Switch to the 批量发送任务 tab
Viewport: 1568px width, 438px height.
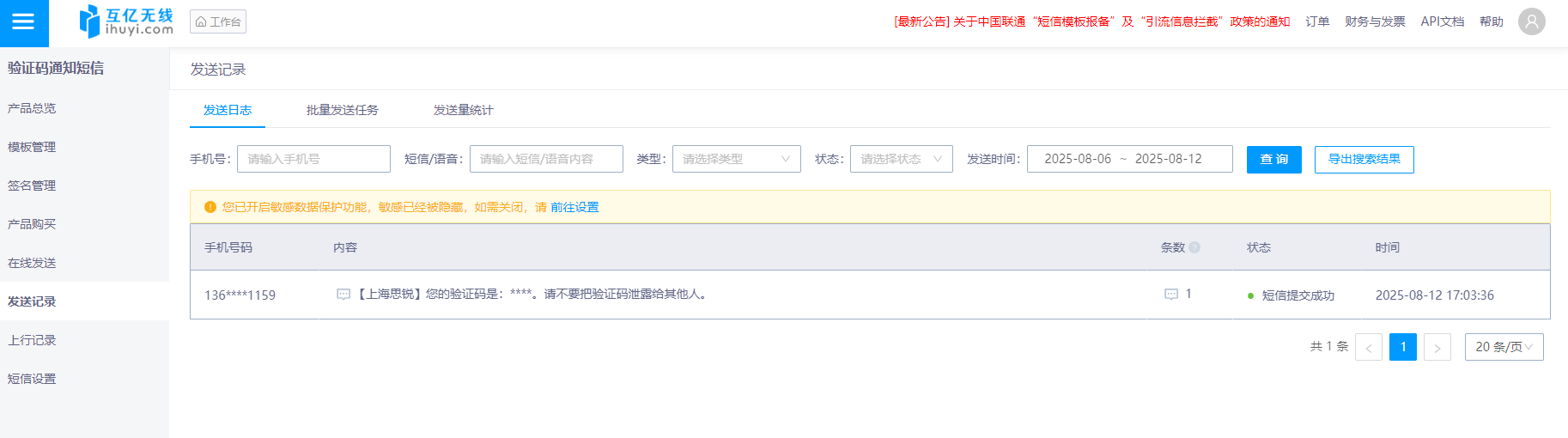[342, 110]
